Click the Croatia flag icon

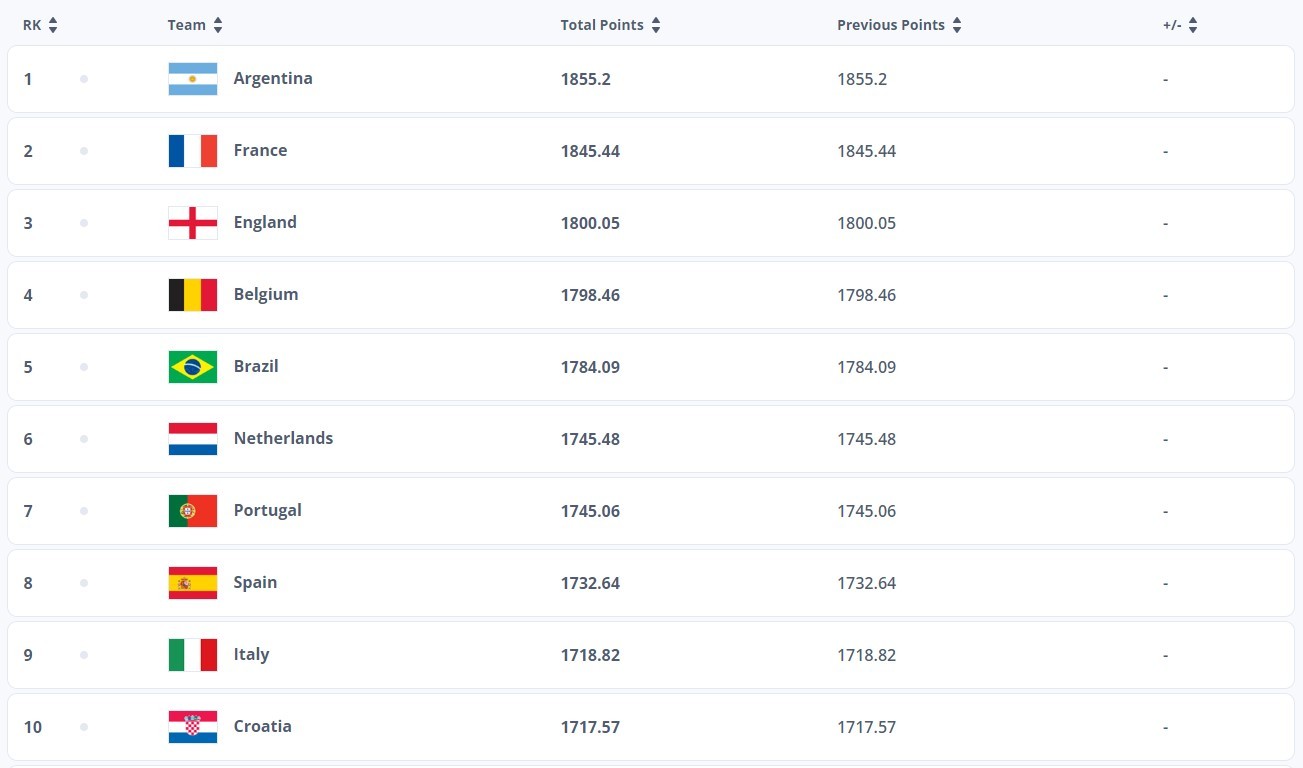click(x=193, y=727)
